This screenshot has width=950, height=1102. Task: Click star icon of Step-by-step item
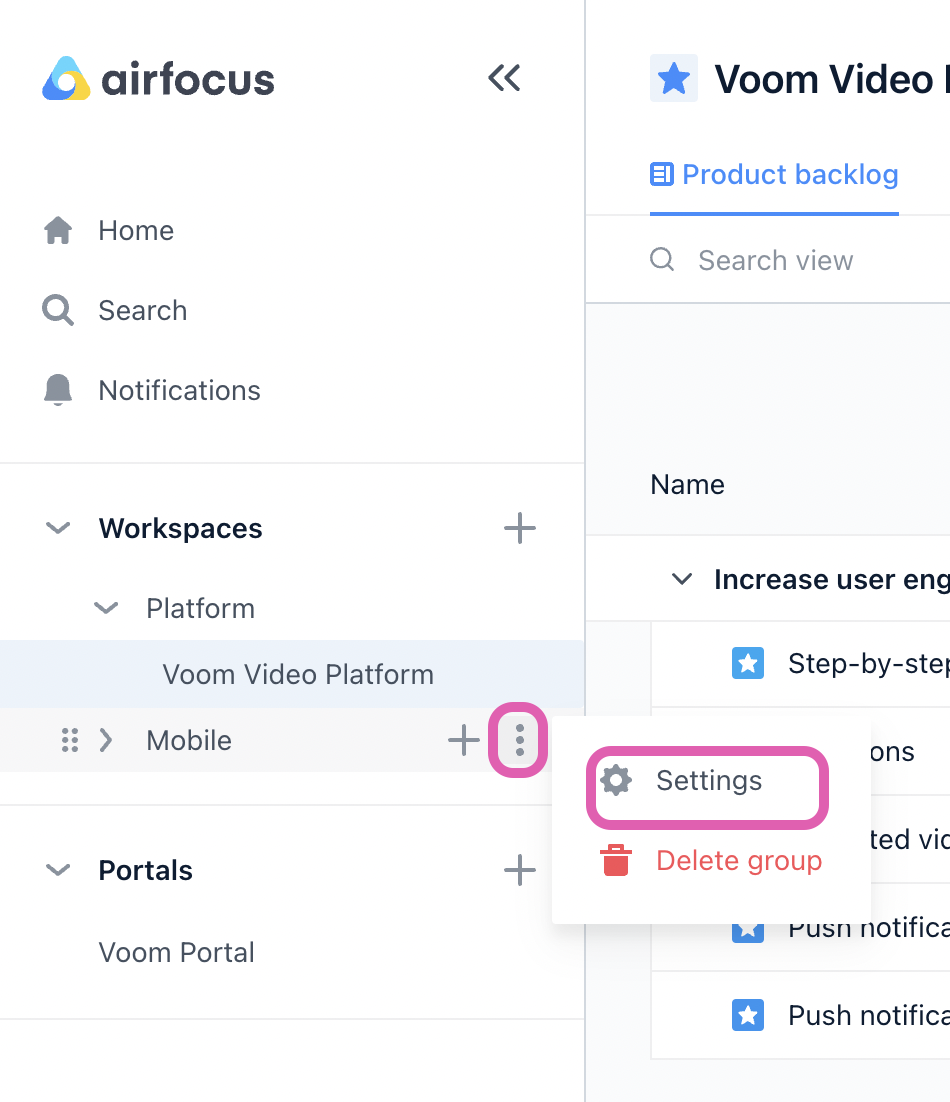point(748,663)
